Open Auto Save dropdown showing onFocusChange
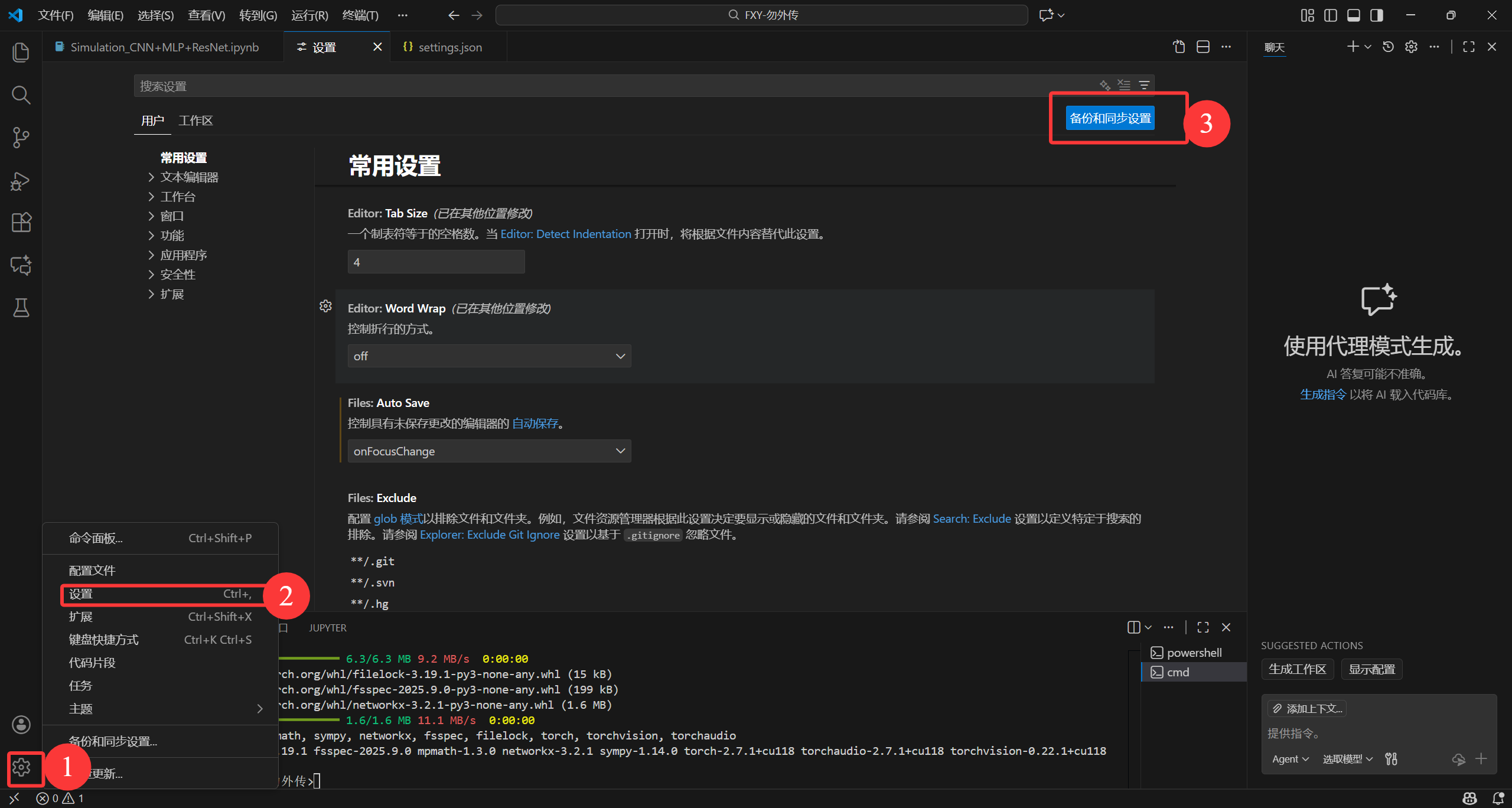Viewport: 1512px width, 808px height. tap(489, 451)
